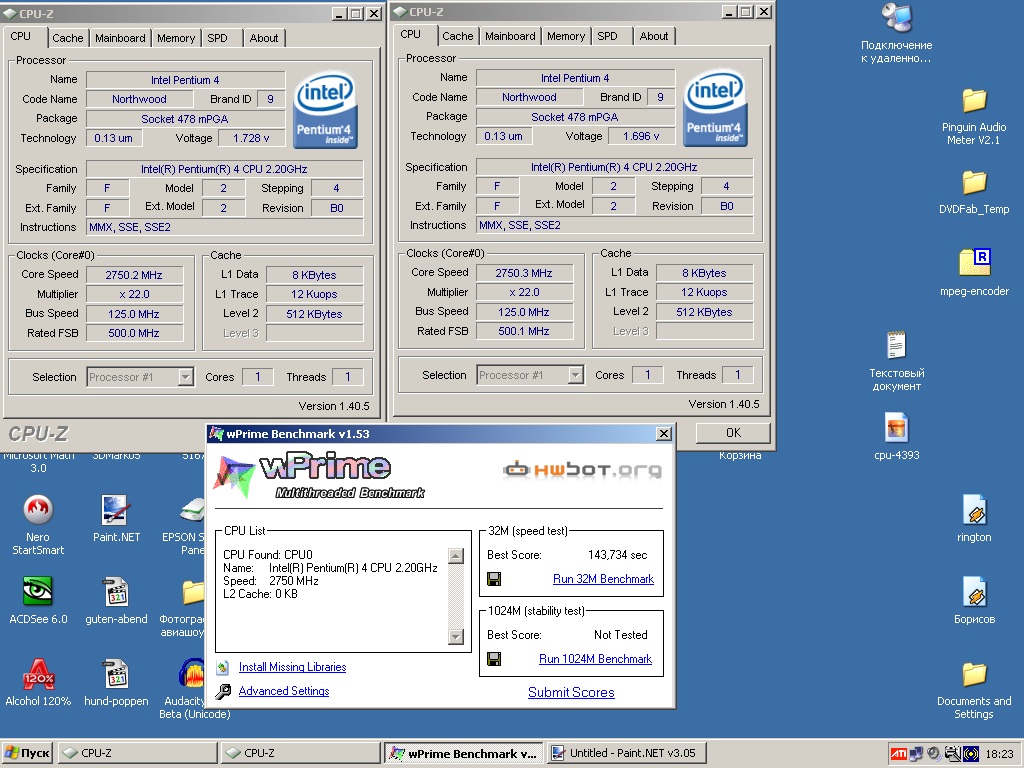Expand Processor #1 selection in right CPU-Z

[575, 375]
